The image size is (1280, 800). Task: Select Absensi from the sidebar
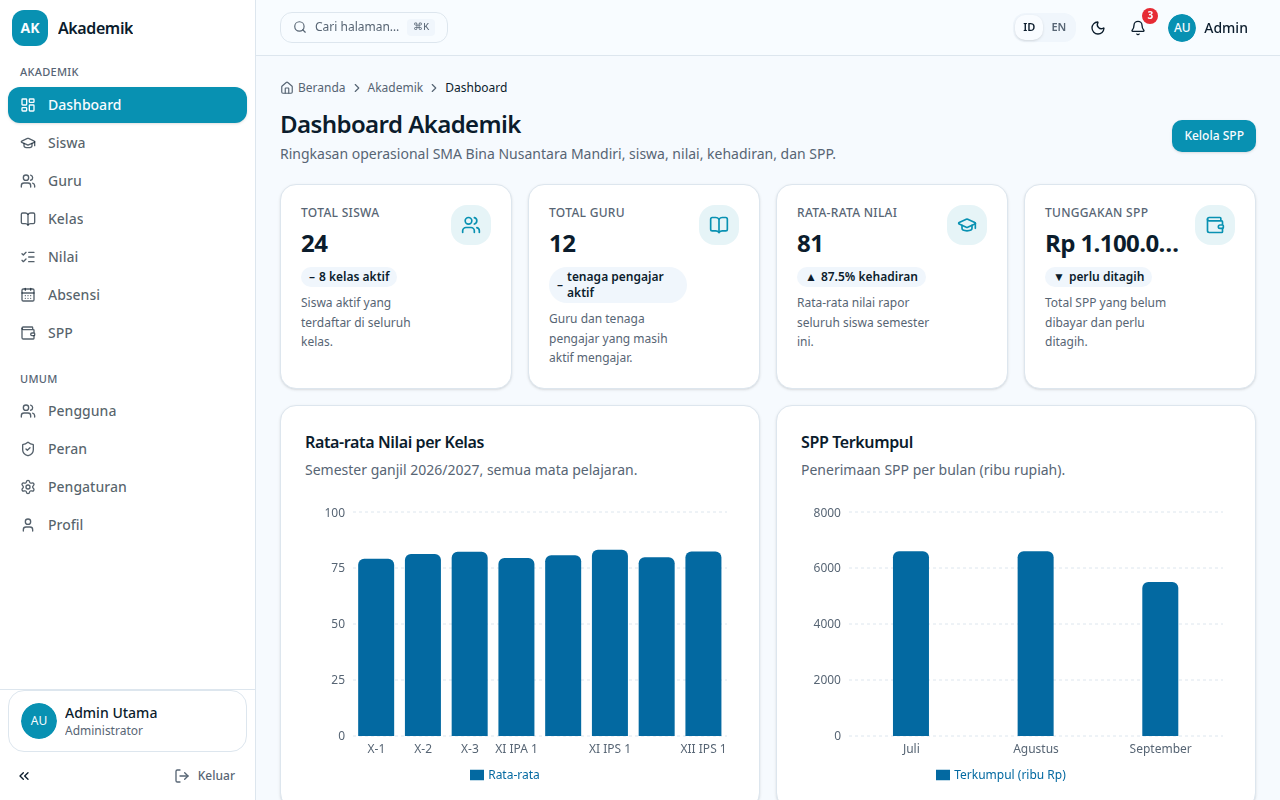(x=127, y=295)
